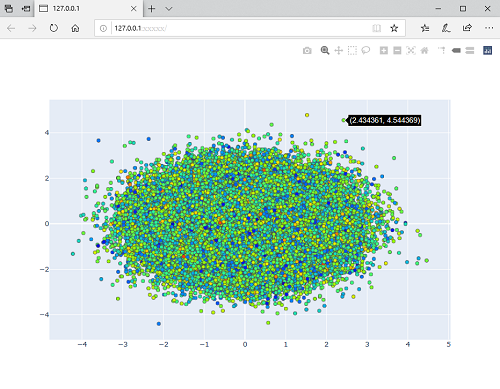Enable compare data on hover
Image resolution: width=500 pixels, height=389 pixels.
[470, 50]
